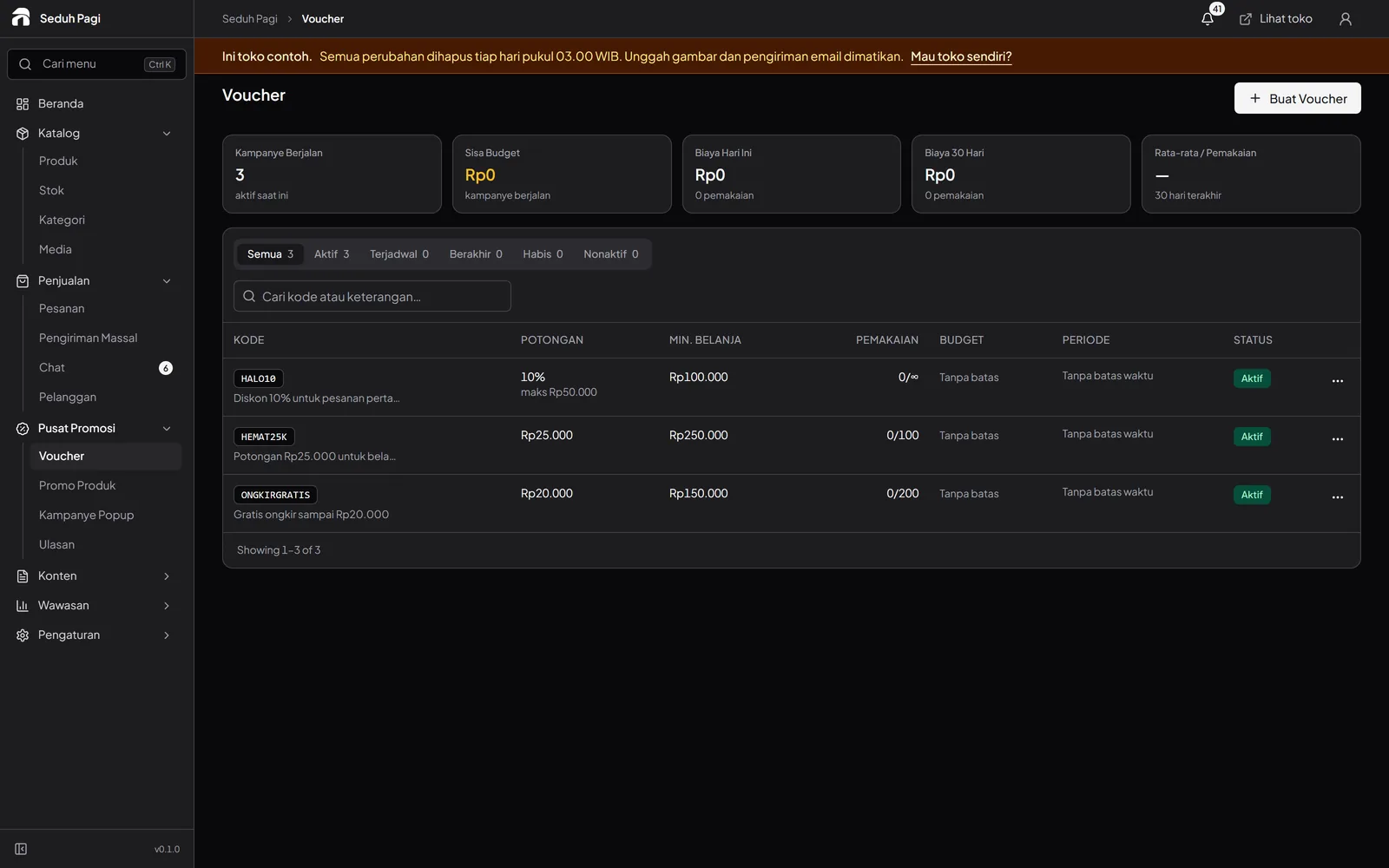Collapse the Penjualan section chevron
The image size is (1389, 868).
[x=167, y=281]
